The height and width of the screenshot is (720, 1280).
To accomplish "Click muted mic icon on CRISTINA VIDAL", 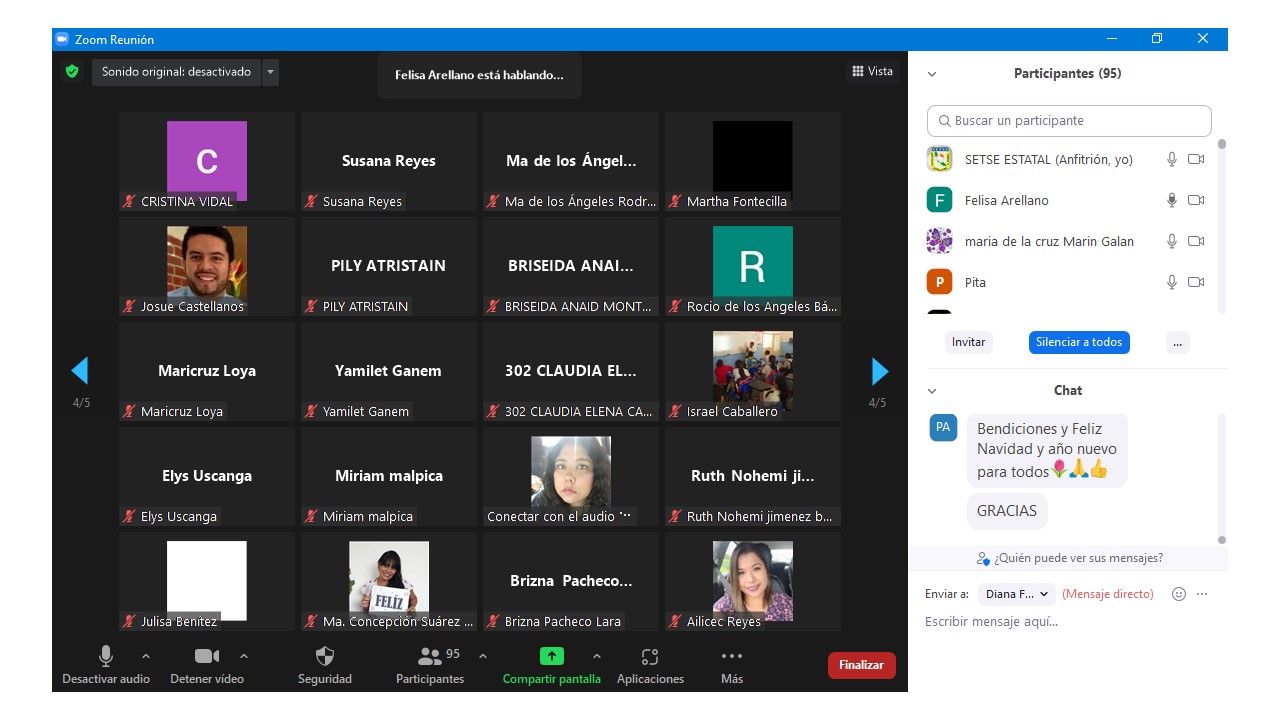I will 129,201.
